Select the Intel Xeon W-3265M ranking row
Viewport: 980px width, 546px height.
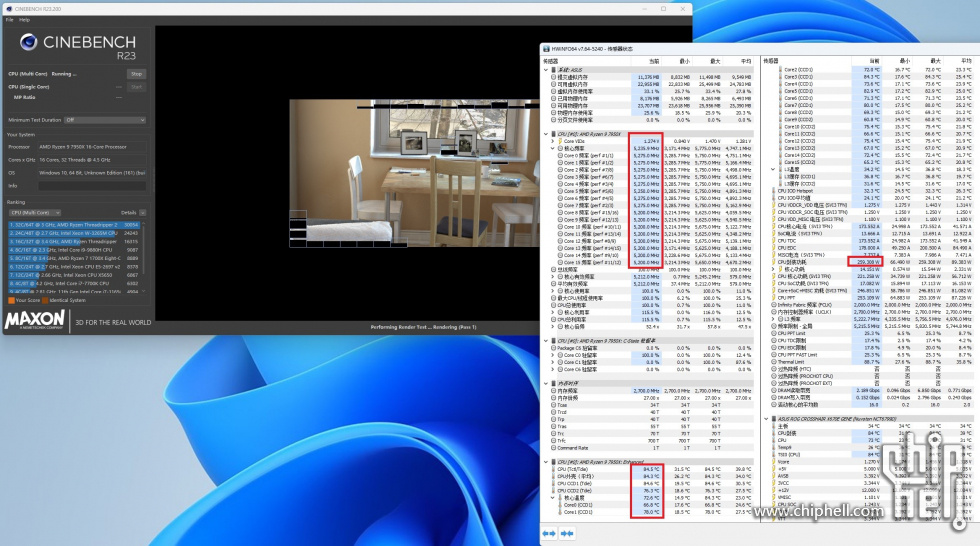[x=74, y=233]
